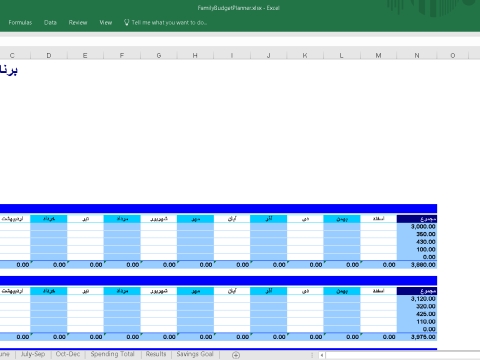480x360 pixels.
Task: Select column N header
Action: click(417, 55)
